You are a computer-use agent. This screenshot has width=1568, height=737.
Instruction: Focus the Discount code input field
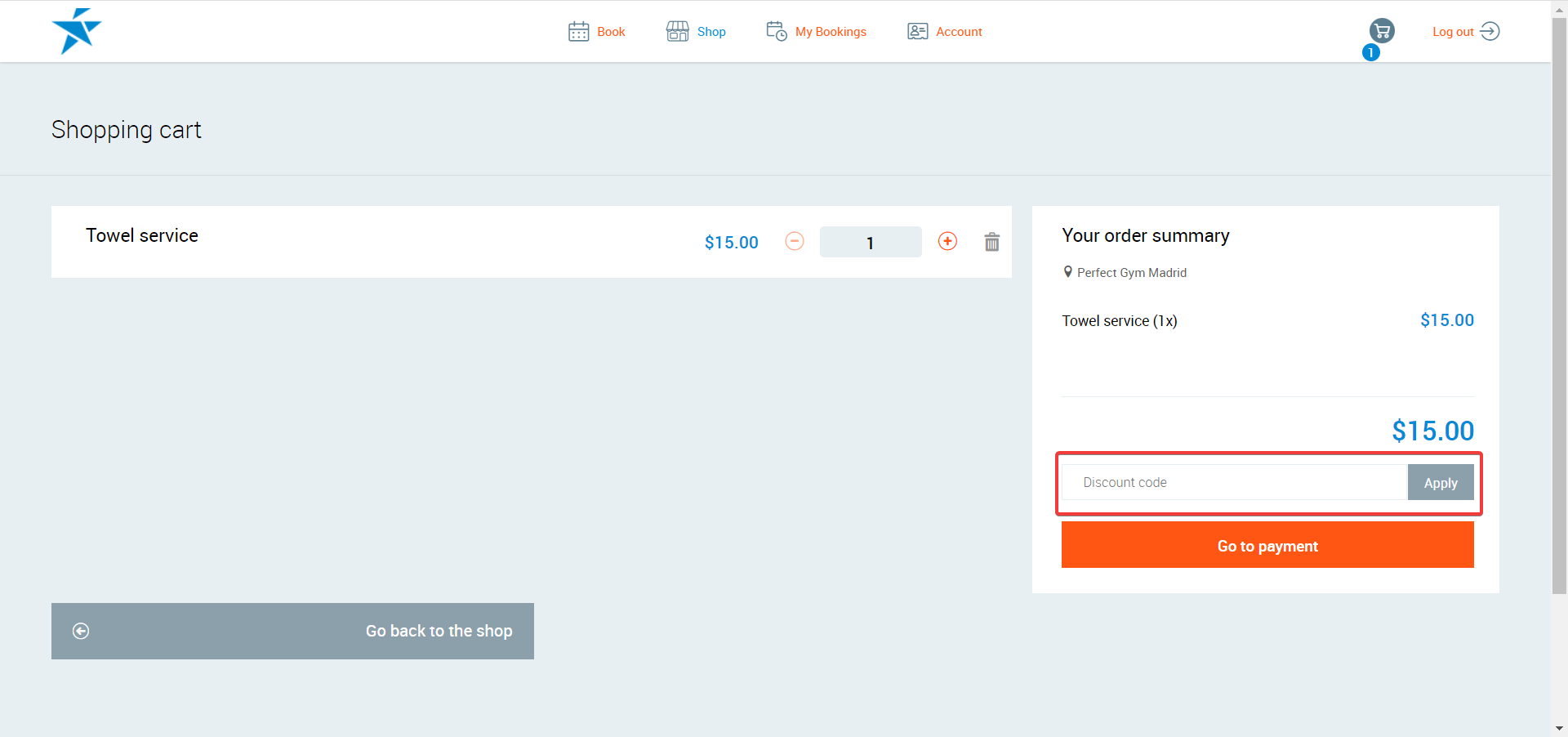pyautogui.click(x=1233, y=483)
